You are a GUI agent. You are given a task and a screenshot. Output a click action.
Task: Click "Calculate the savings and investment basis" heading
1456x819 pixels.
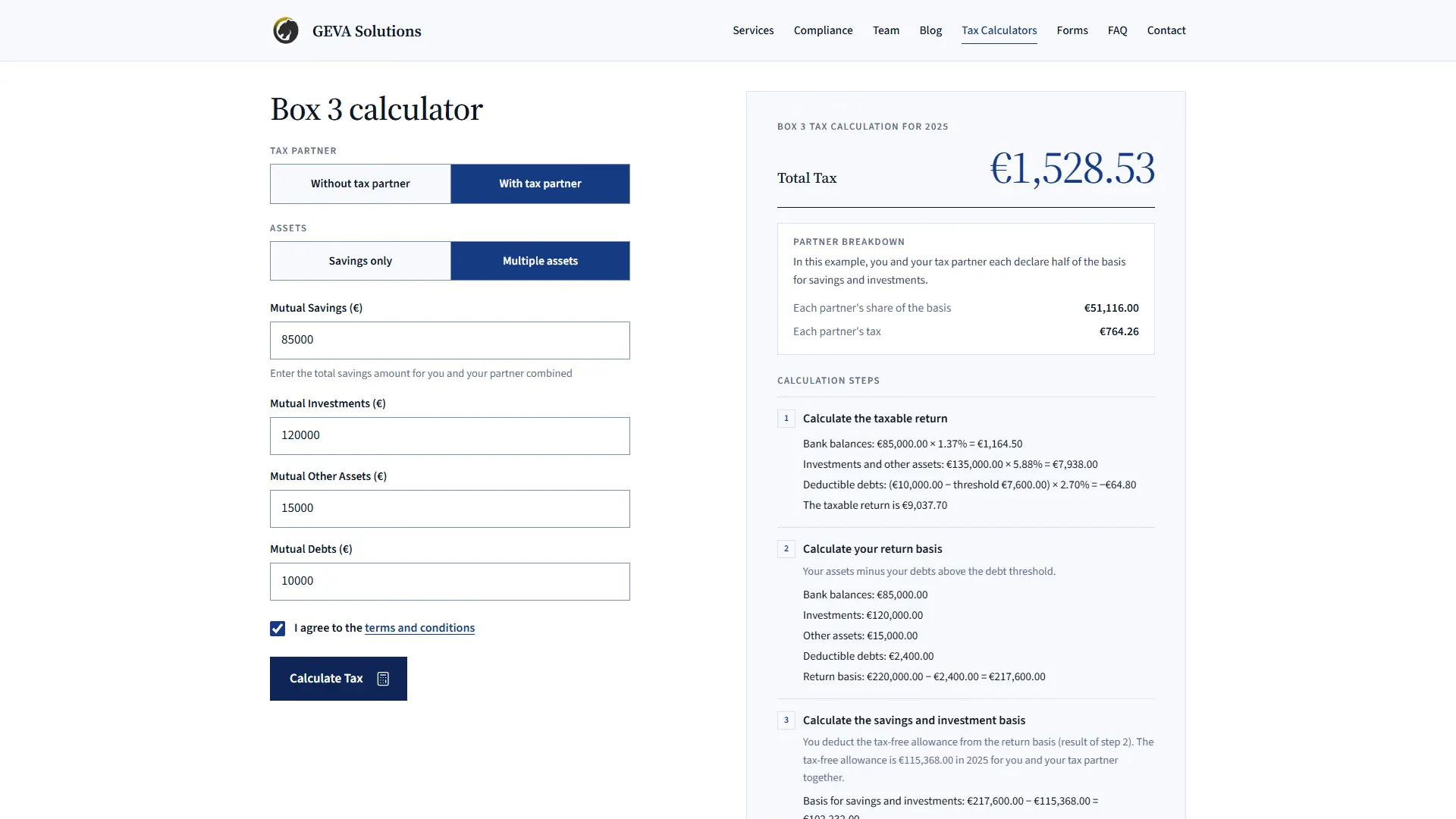click(914, 720)
